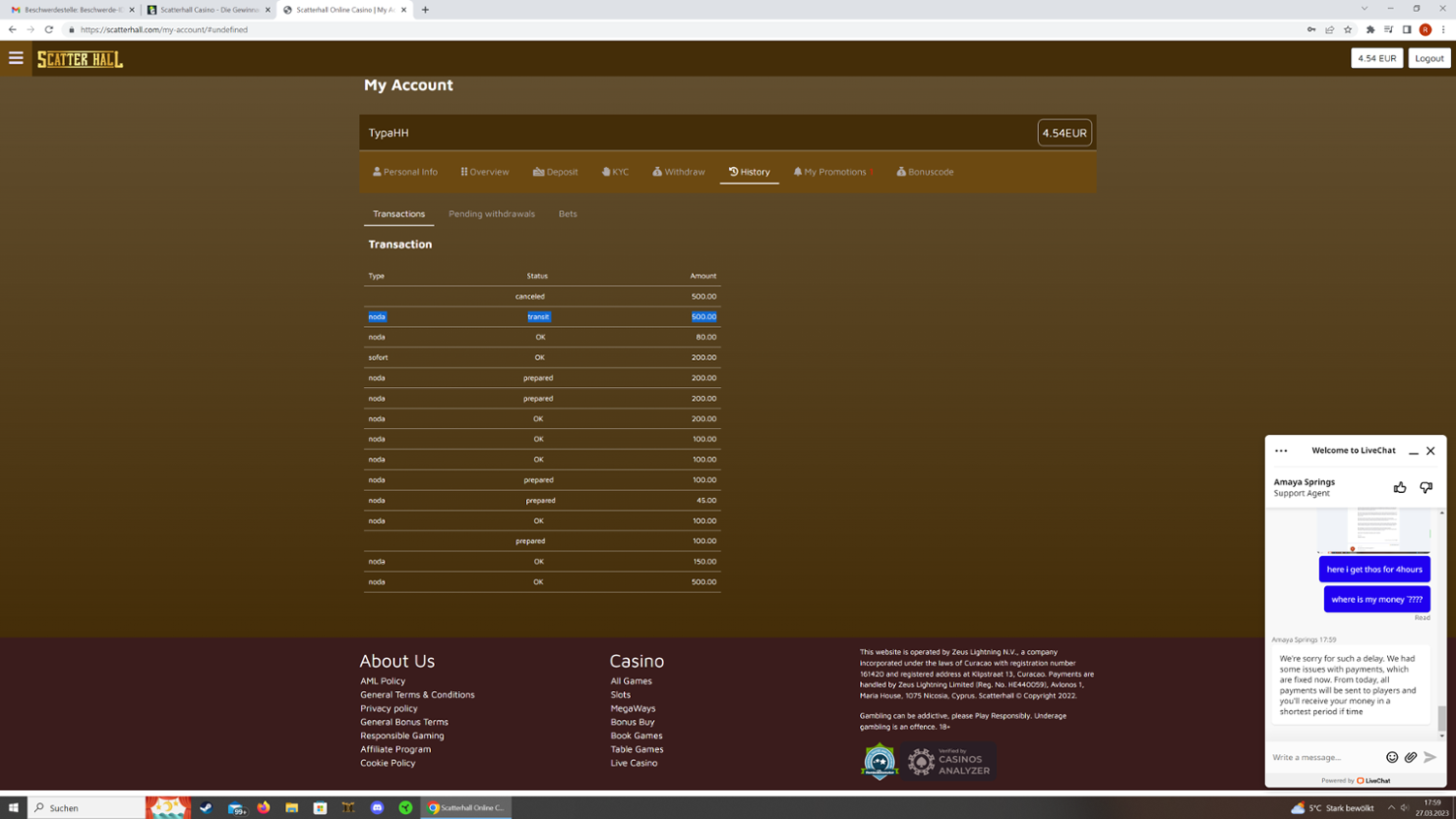This screenshot has height=819, width=1456.
Task: Open AML Policy link
Action: pos(382,681)
